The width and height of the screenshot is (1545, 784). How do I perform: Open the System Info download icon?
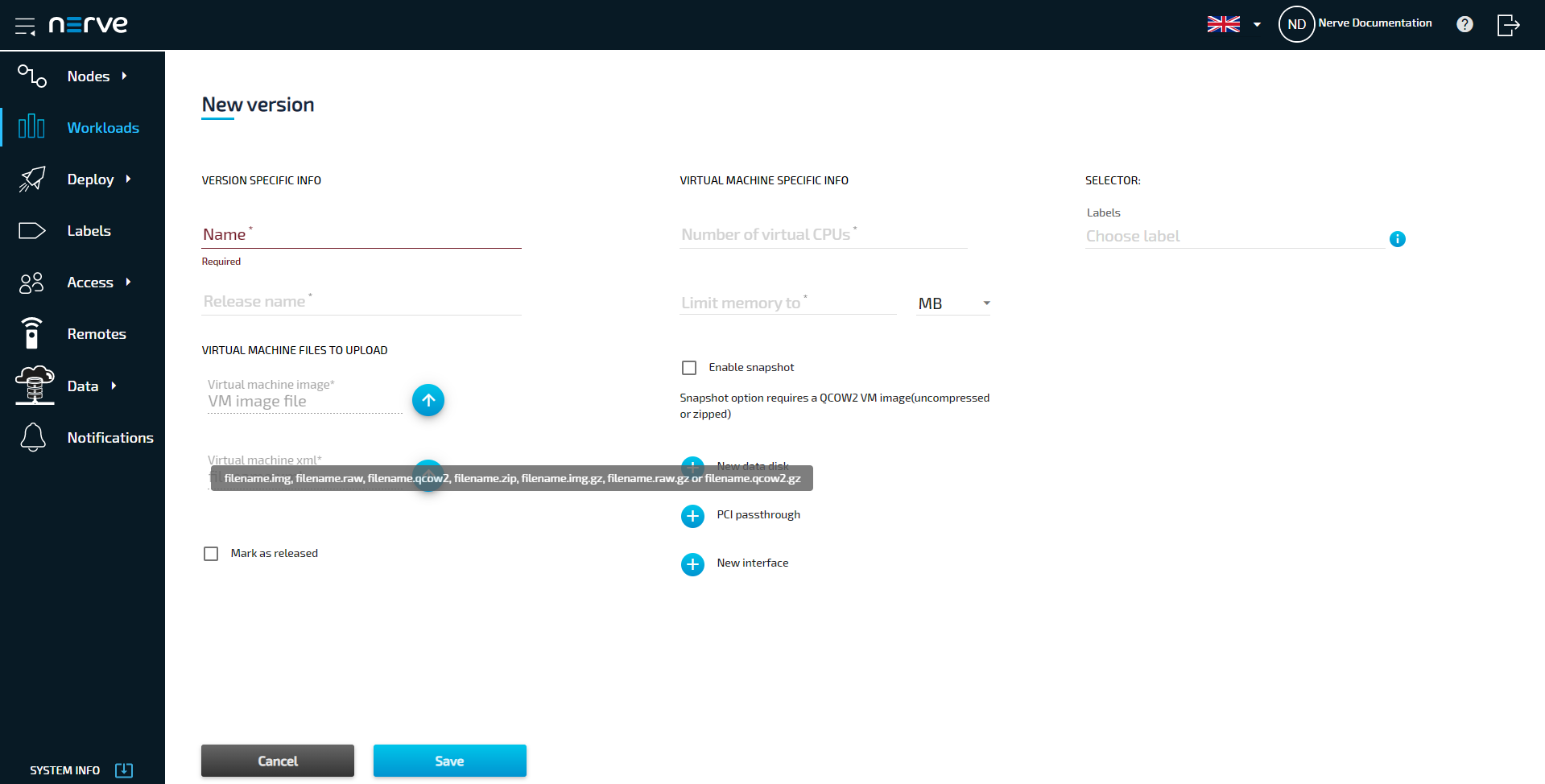point(124,770)
